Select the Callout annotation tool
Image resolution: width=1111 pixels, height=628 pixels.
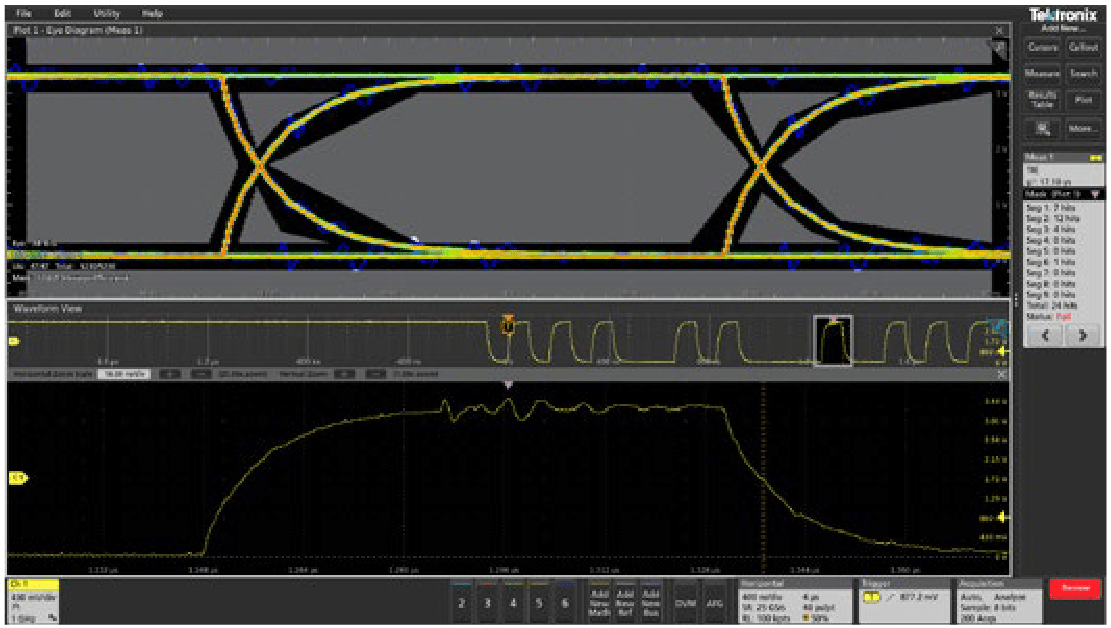point(1084,47)
